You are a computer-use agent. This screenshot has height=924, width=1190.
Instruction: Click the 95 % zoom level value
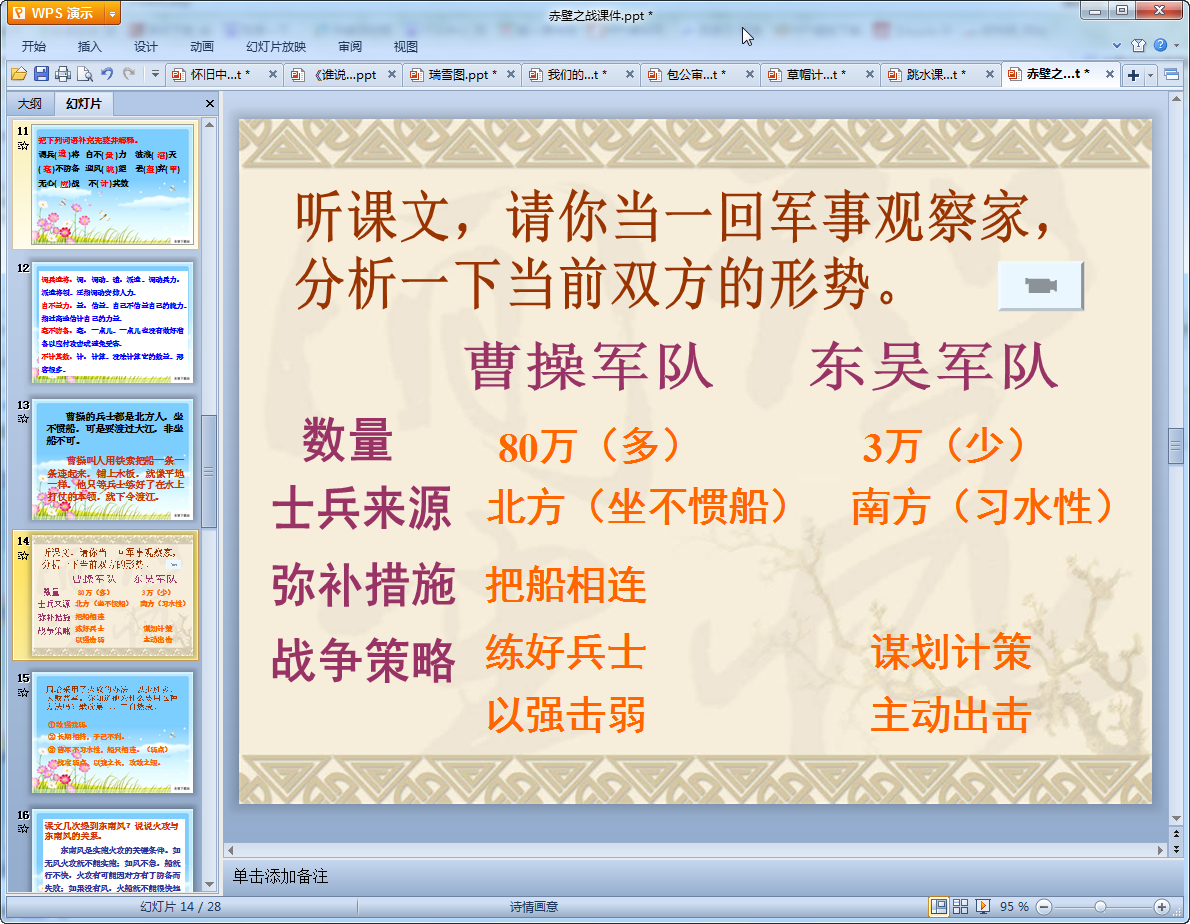pos(1014,907)
